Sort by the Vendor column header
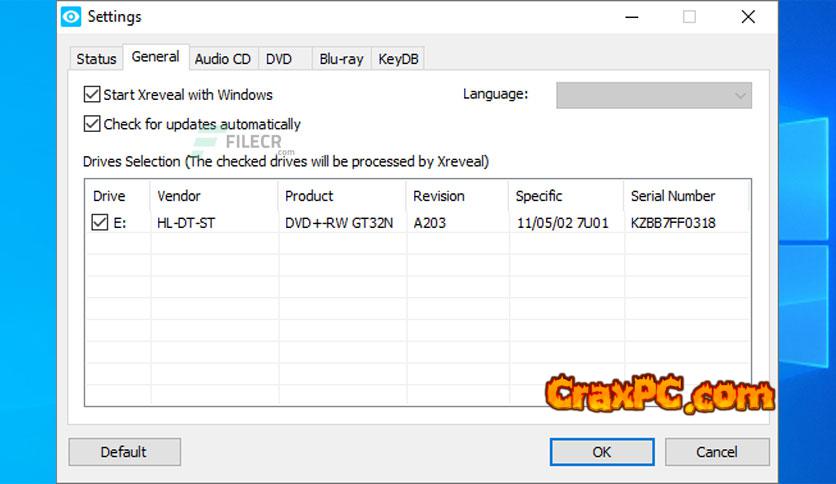Screen dimensions: 836x484 (x=214, y=196)
